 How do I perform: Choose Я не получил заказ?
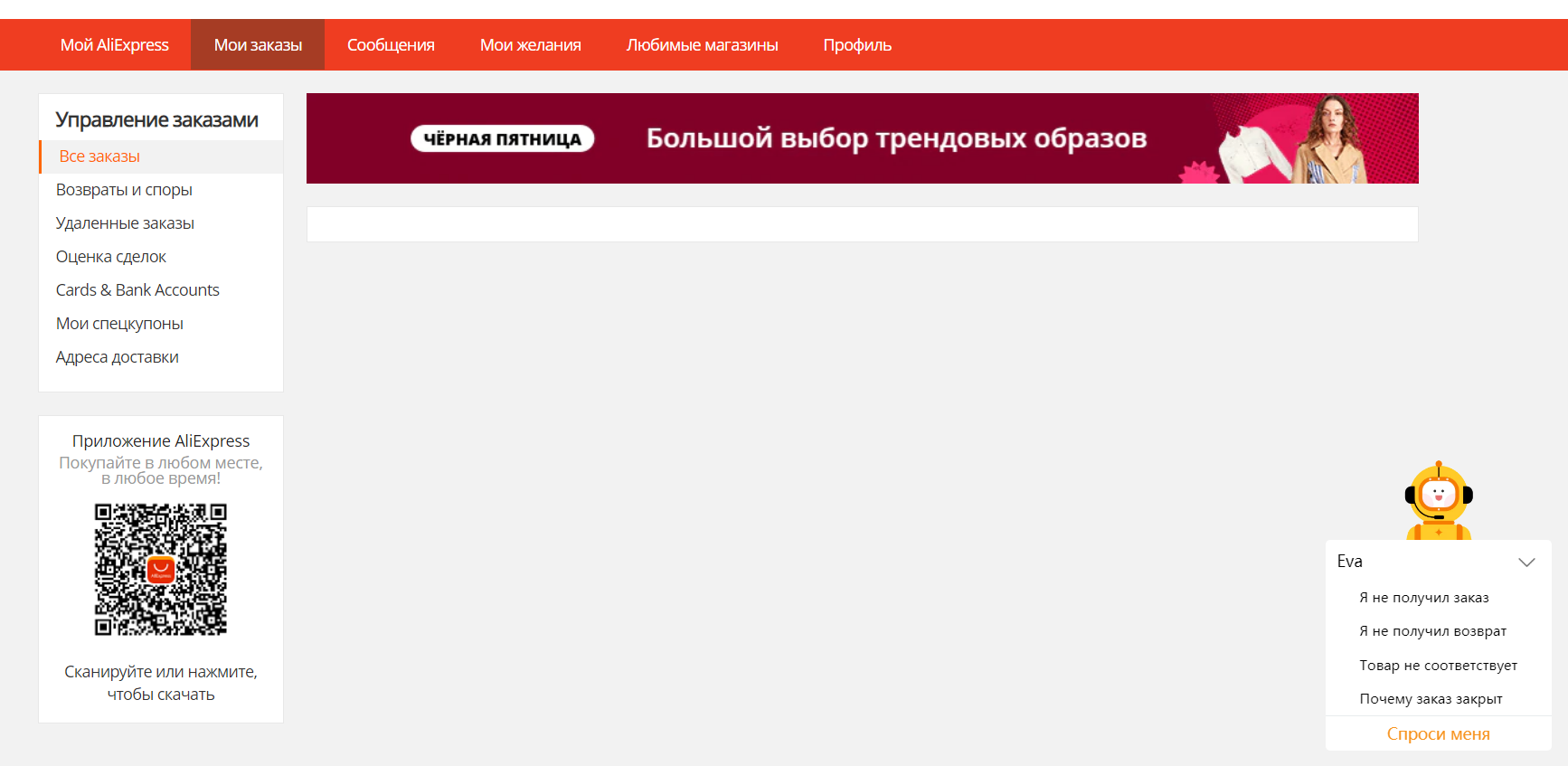1424,598
